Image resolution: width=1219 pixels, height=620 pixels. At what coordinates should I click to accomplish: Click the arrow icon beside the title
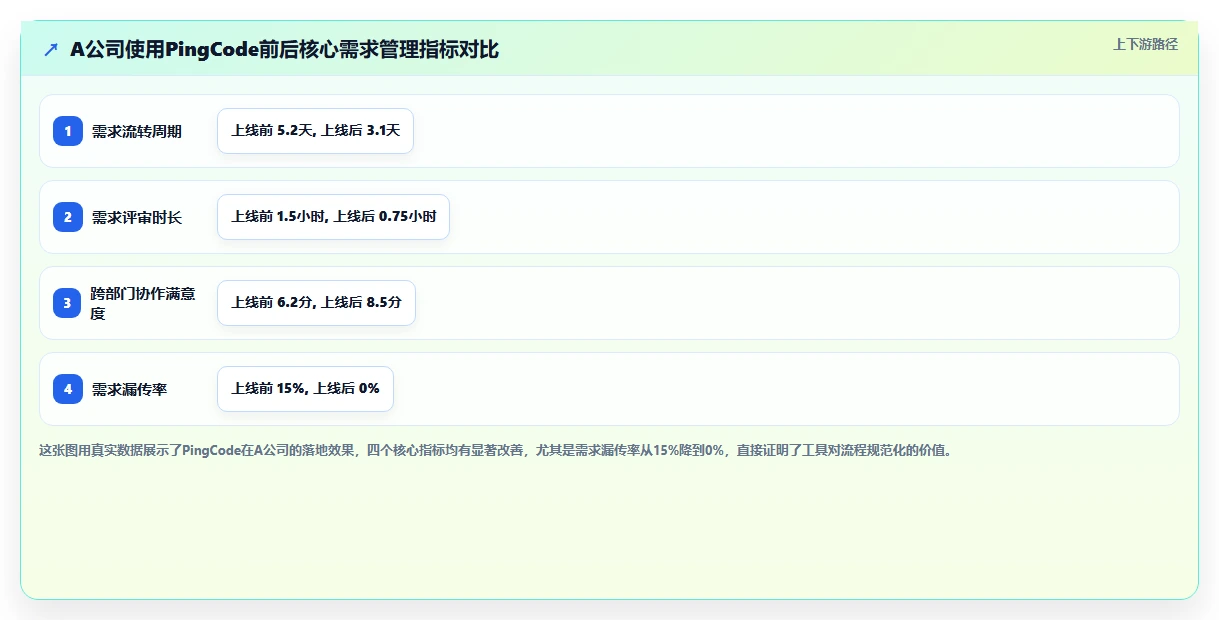coord(51,49)
